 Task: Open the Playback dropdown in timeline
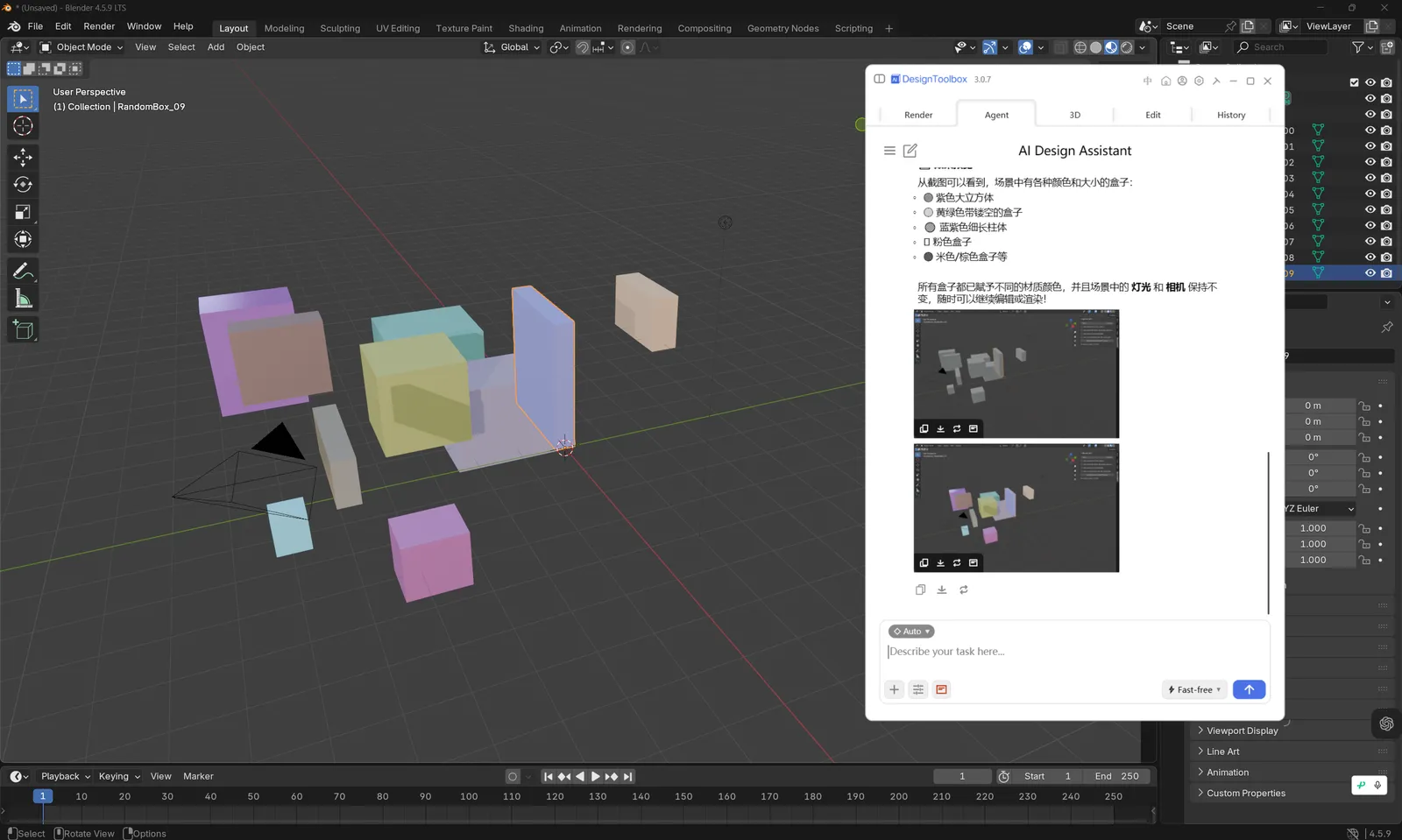66,776
